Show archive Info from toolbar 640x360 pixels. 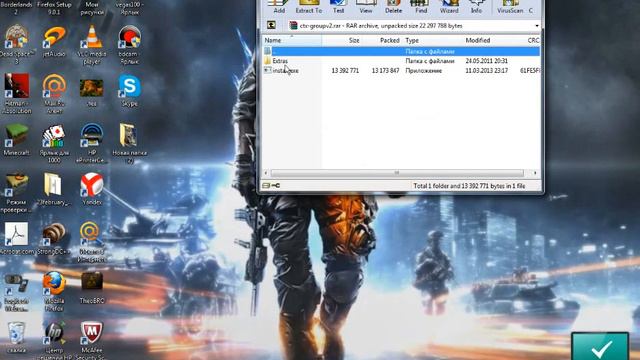coord(476,7)
